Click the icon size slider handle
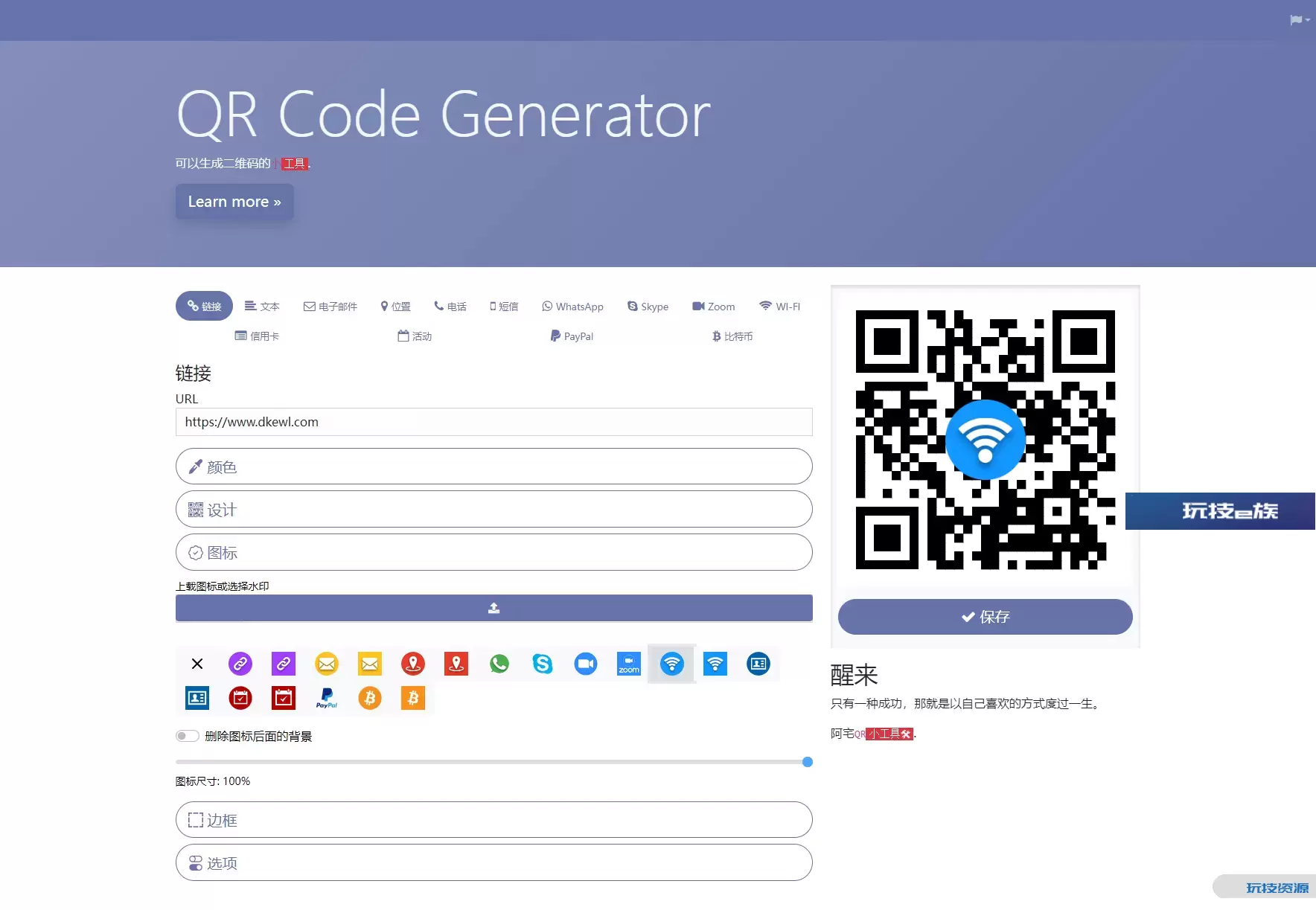This screenshot has height=910, width=1316. (x=808, y=762)
